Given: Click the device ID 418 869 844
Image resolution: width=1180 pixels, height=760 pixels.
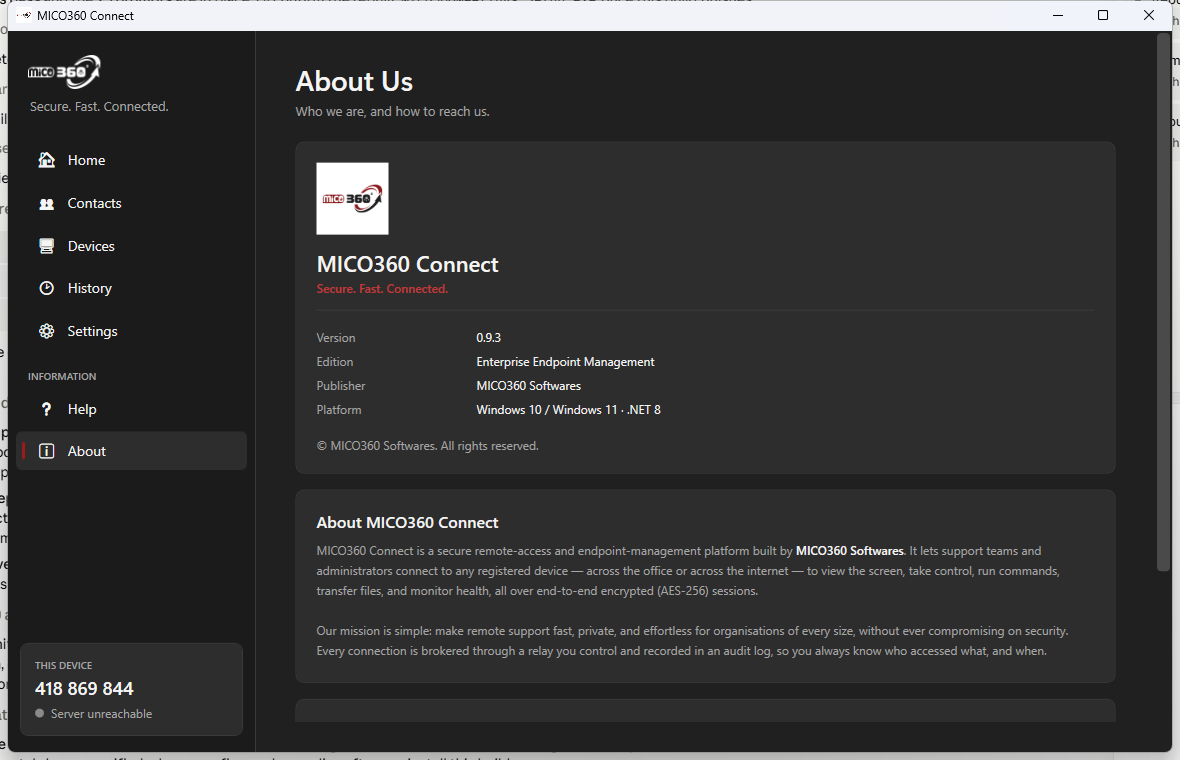Looking at the screenshot, I should 84,689.
